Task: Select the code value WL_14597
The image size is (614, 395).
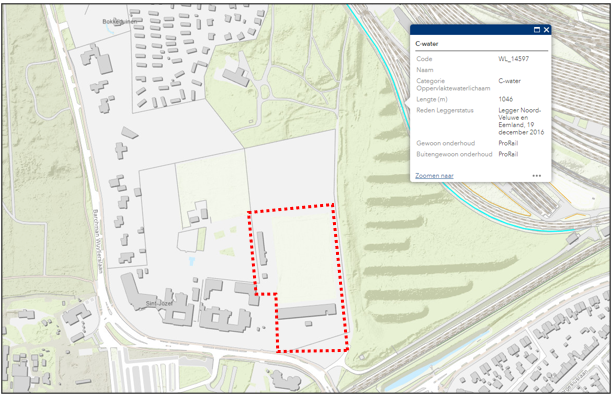Action: click(513, 59)
